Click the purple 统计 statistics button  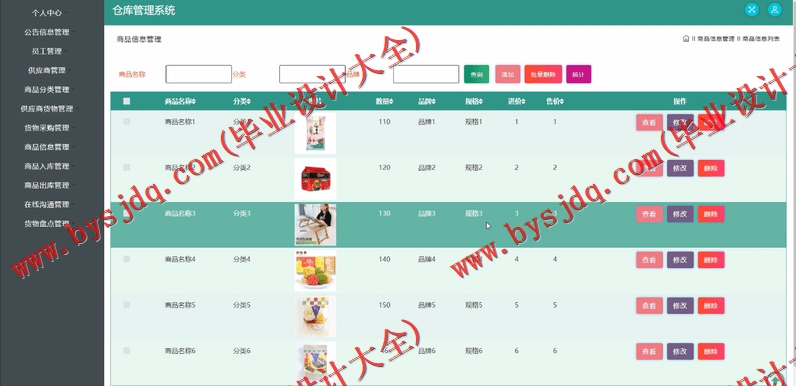tap(579, 74)
